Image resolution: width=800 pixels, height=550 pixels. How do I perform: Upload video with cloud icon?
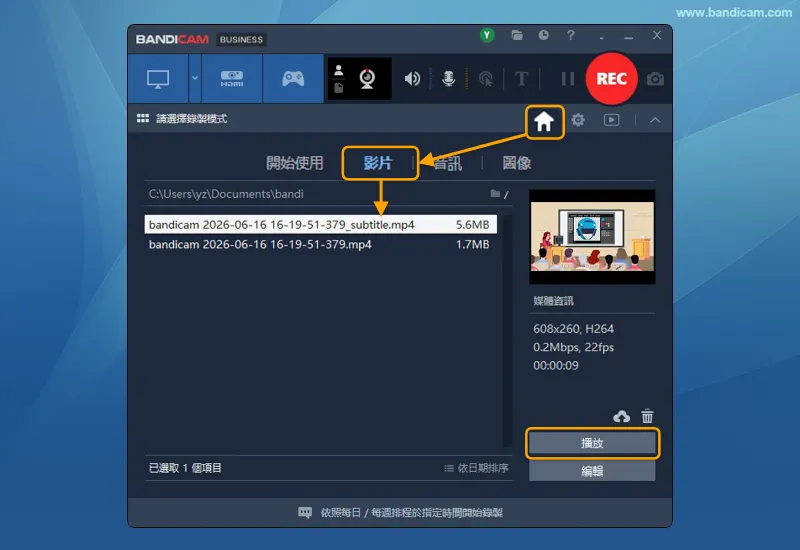point(621,416)
